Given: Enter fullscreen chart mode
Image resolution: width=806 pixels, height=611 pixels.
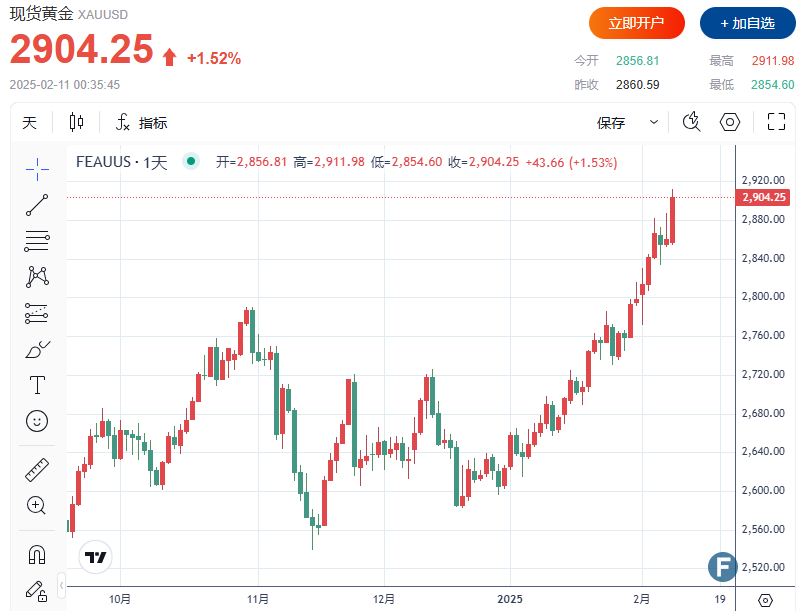Looking at the screenshot, I should coord(776,123).
